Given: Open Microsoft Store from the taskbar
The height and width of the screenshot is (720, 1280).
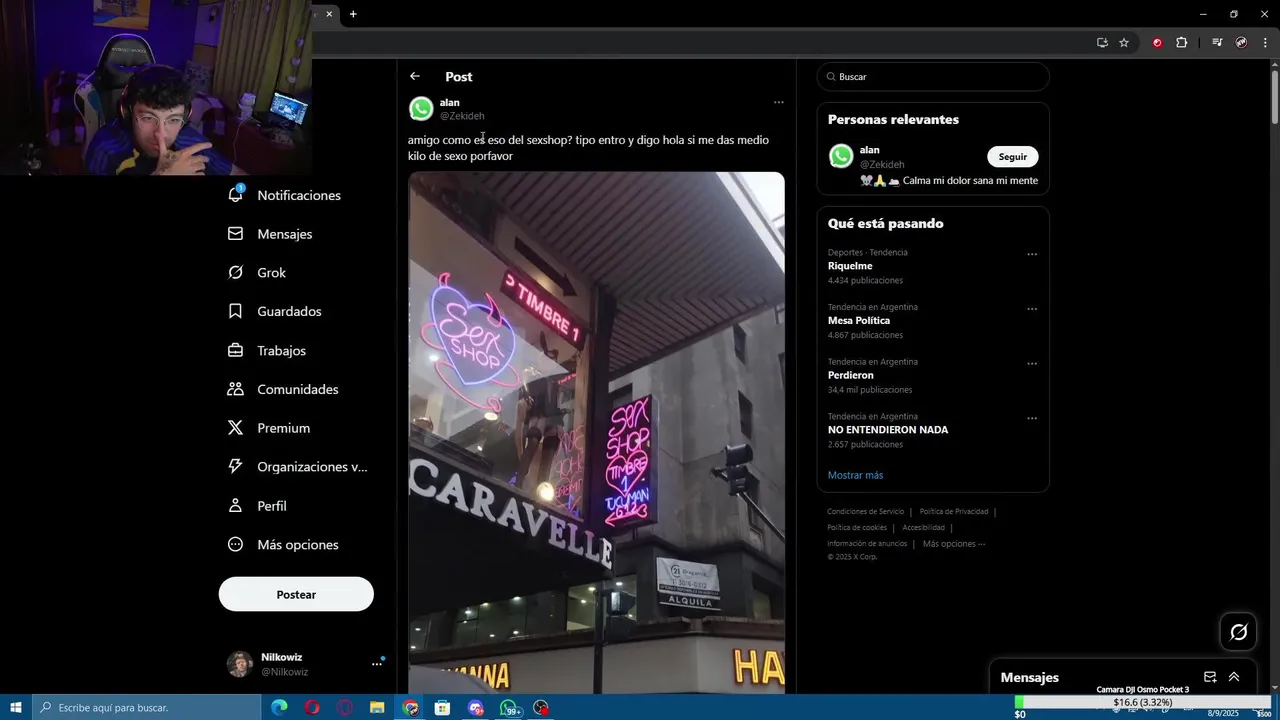Looking at the screenshot, I should tap(442, 708).
